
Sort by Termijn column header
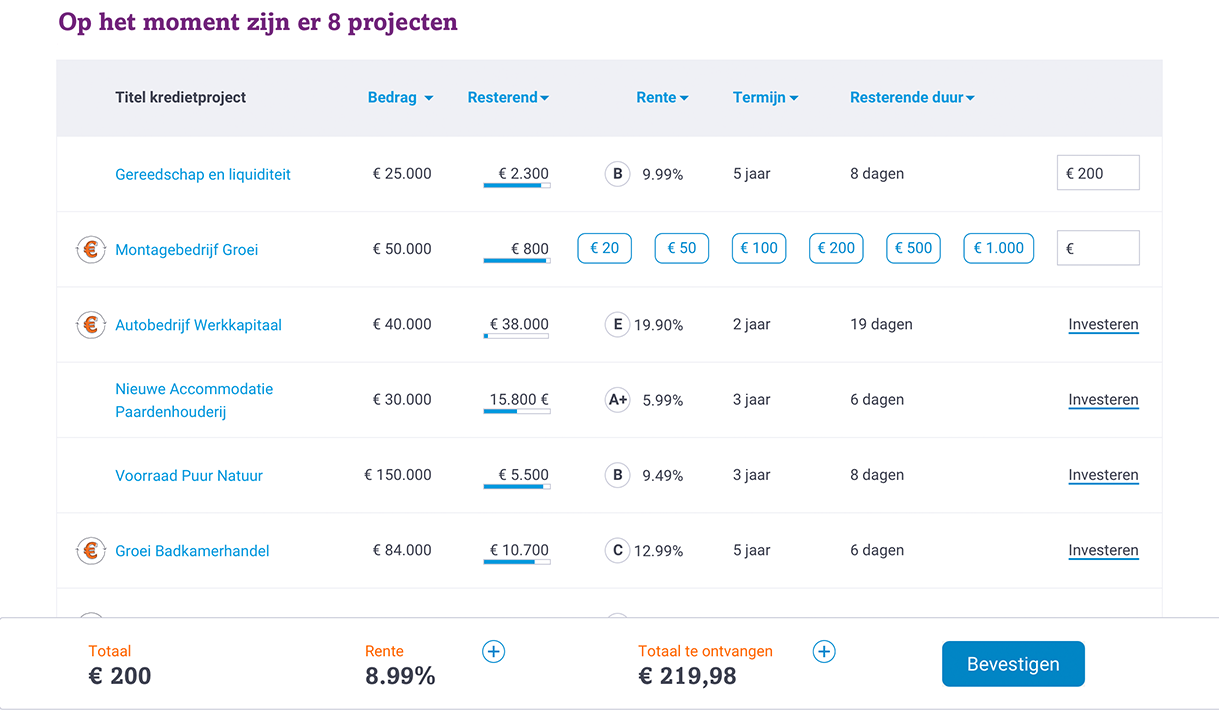pyautogui.click(x=765, y=98)
